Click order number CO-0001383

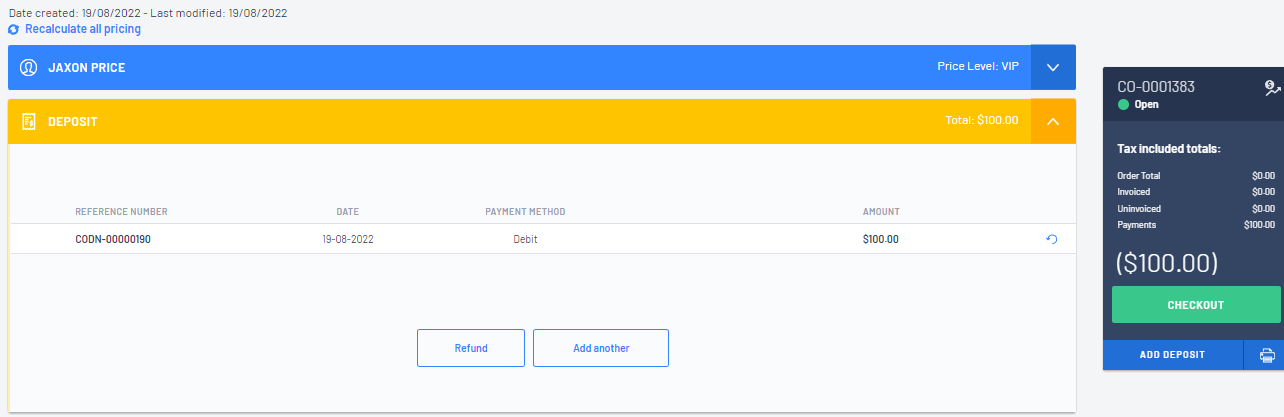1156,87
